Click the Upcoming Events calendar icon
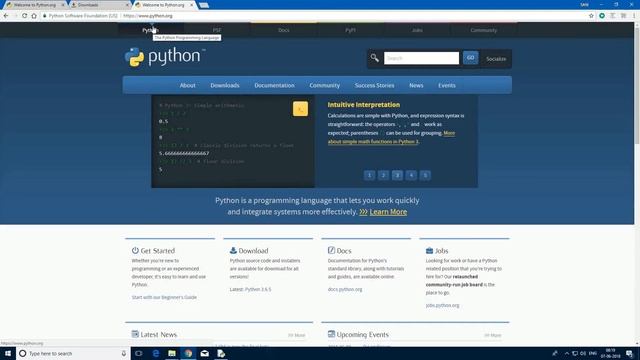Image resolution: width=640 pixels, height=360 pixels. pos(331,334)
